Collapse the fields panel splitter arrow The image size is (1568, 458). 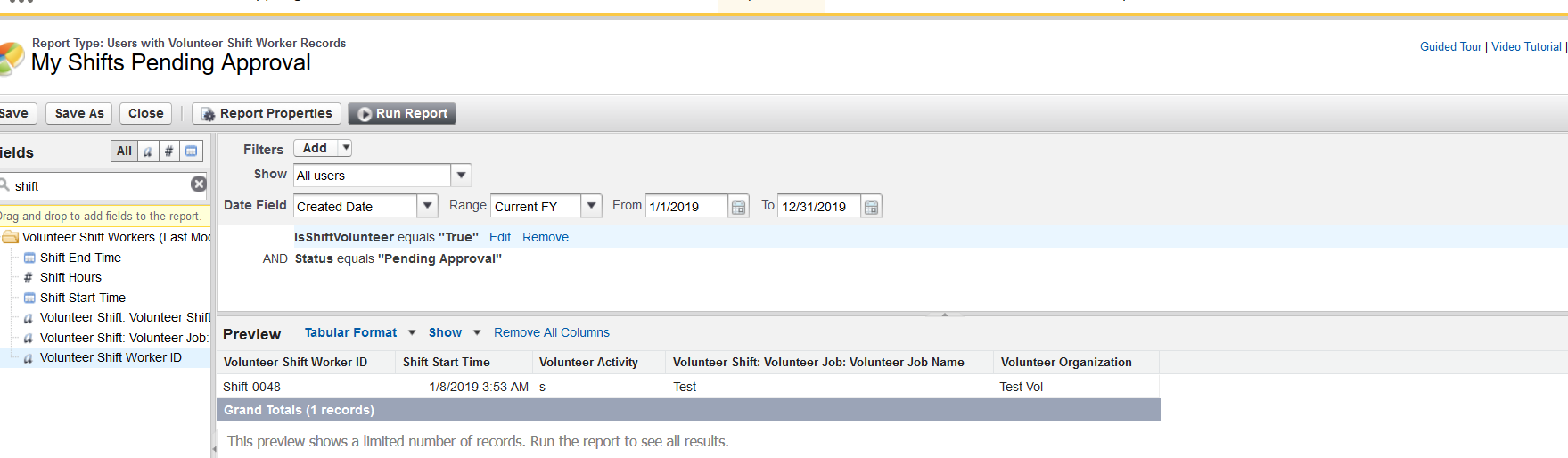coord(214,448)
